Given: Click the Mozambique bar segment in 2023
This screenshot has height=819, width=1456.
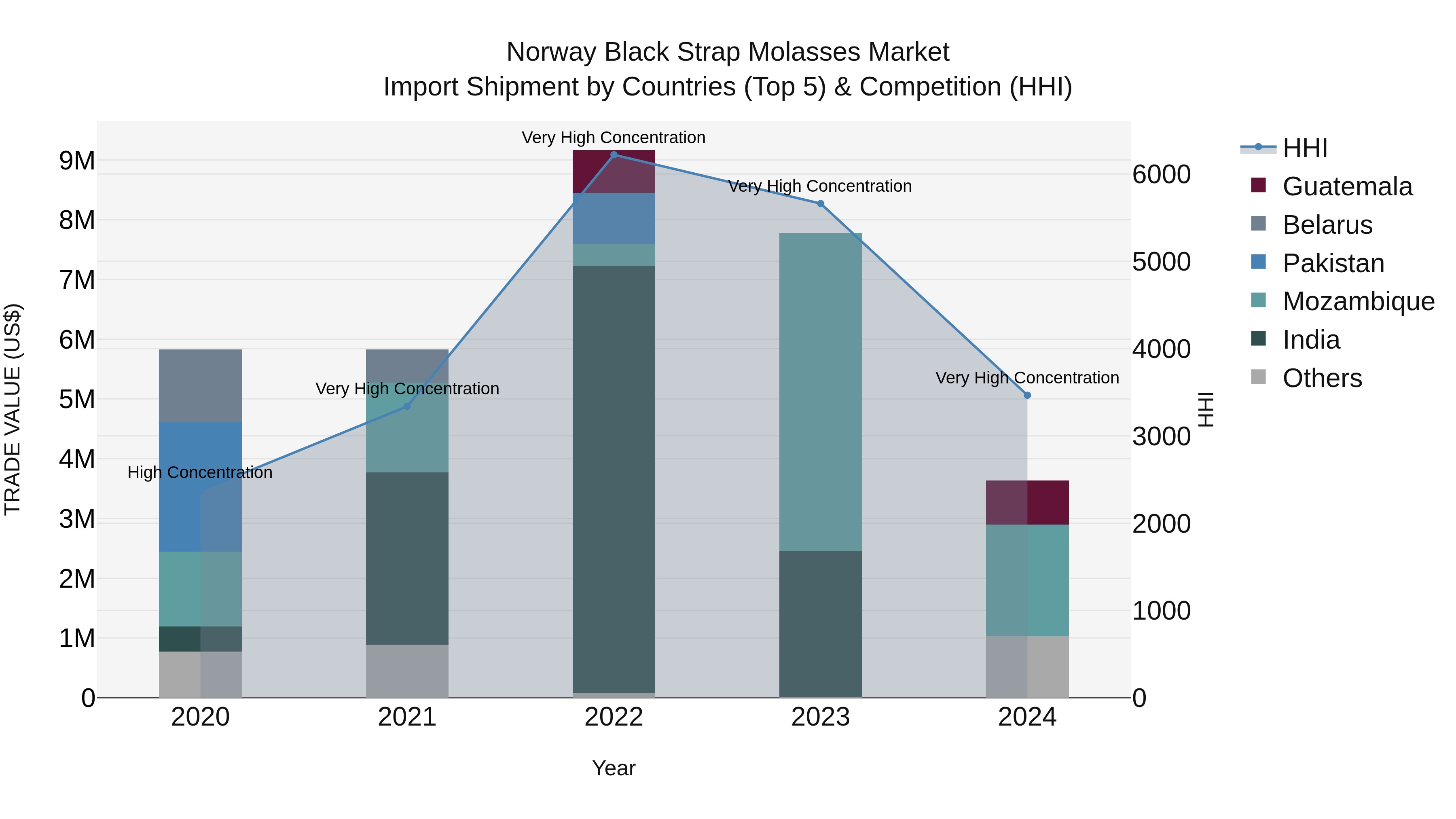Looking at the screenshot, I should click(x=821, y=392).
